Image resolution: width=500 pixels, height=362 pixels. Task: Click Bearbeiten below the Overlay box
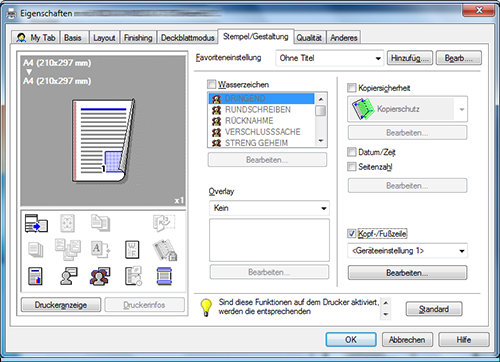[269, 272]
